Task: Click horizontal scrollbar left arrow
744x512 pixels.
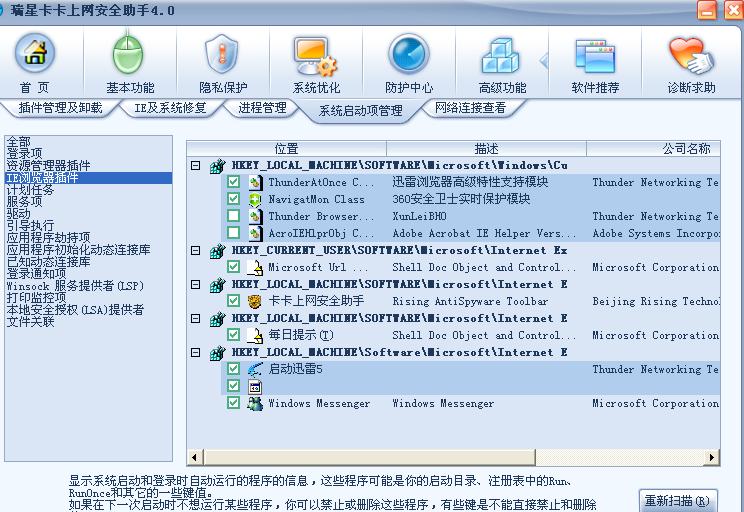Action: 195,457
